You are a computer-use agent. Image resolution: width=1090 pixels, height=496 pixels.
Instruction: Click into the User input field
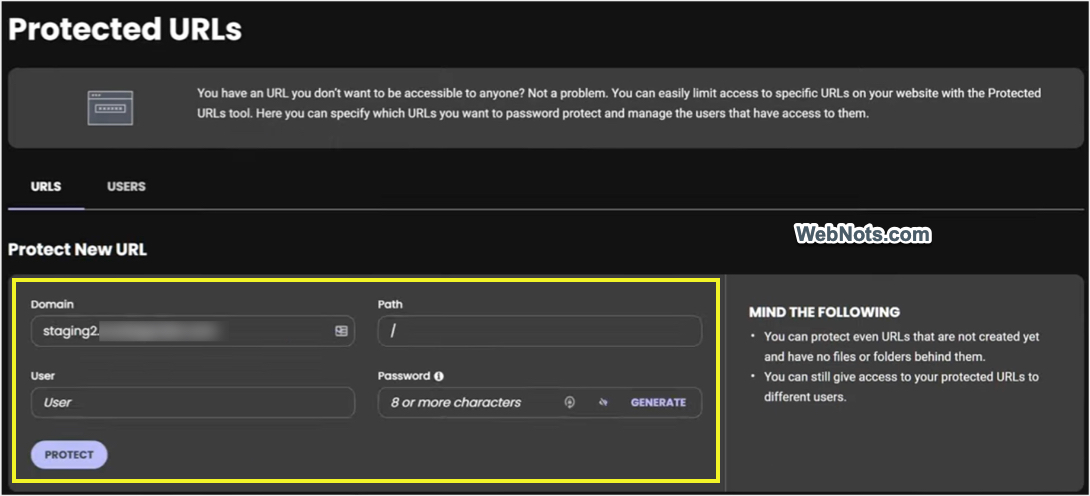(193, 403)
